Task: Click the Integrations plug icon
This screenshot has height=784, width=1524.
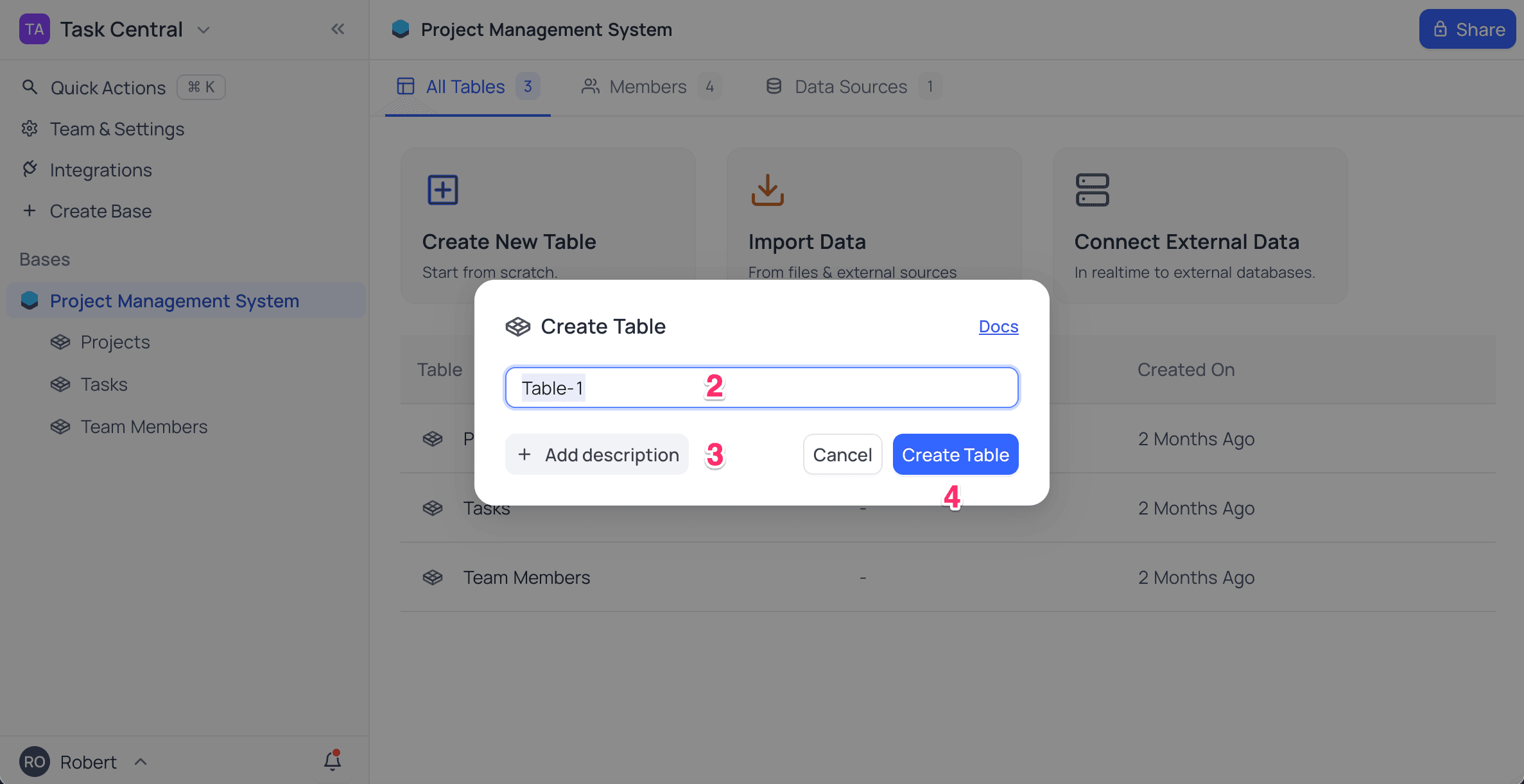Action: 30,169
